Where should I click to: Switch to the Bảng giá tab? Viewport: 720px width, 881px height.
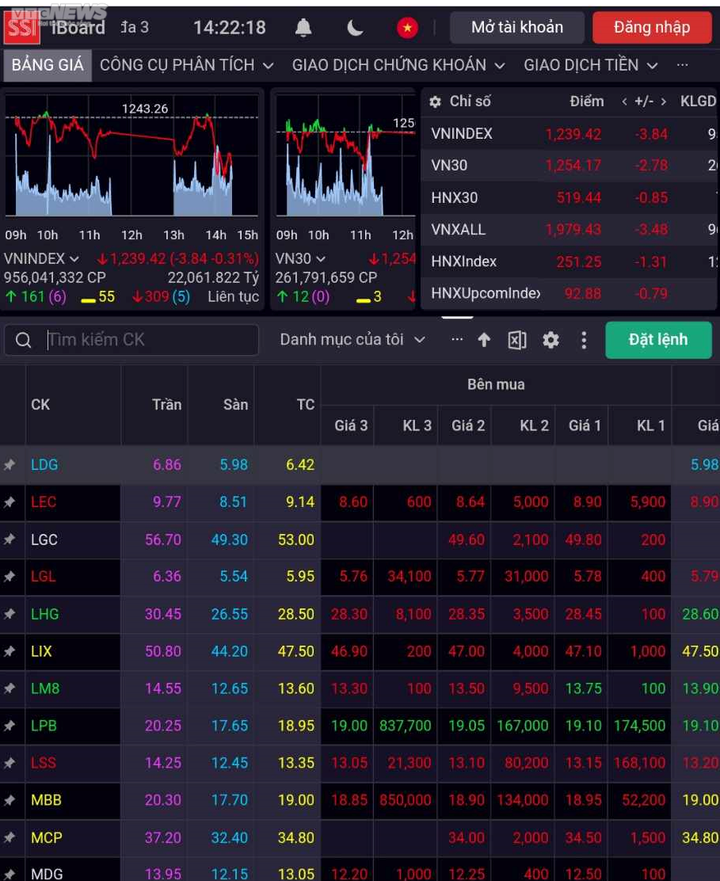point(47,65)
